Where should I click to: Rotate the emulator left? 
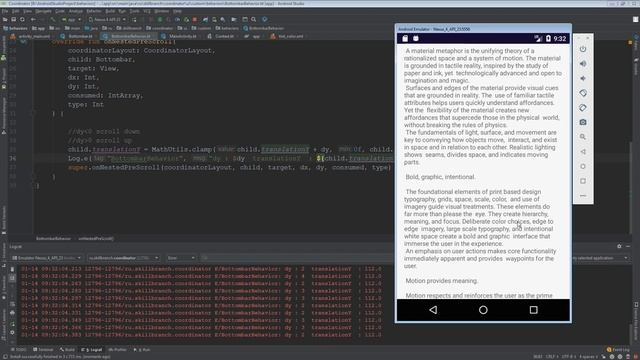pyautogui.click(x=583, y=93)
